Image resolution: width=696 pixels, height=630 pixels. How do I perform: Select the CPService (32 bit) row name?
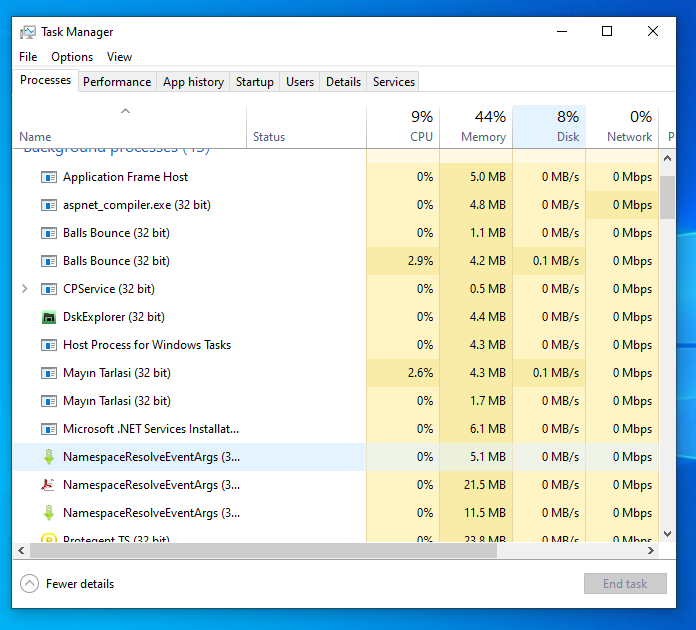(x=109, y=289)
